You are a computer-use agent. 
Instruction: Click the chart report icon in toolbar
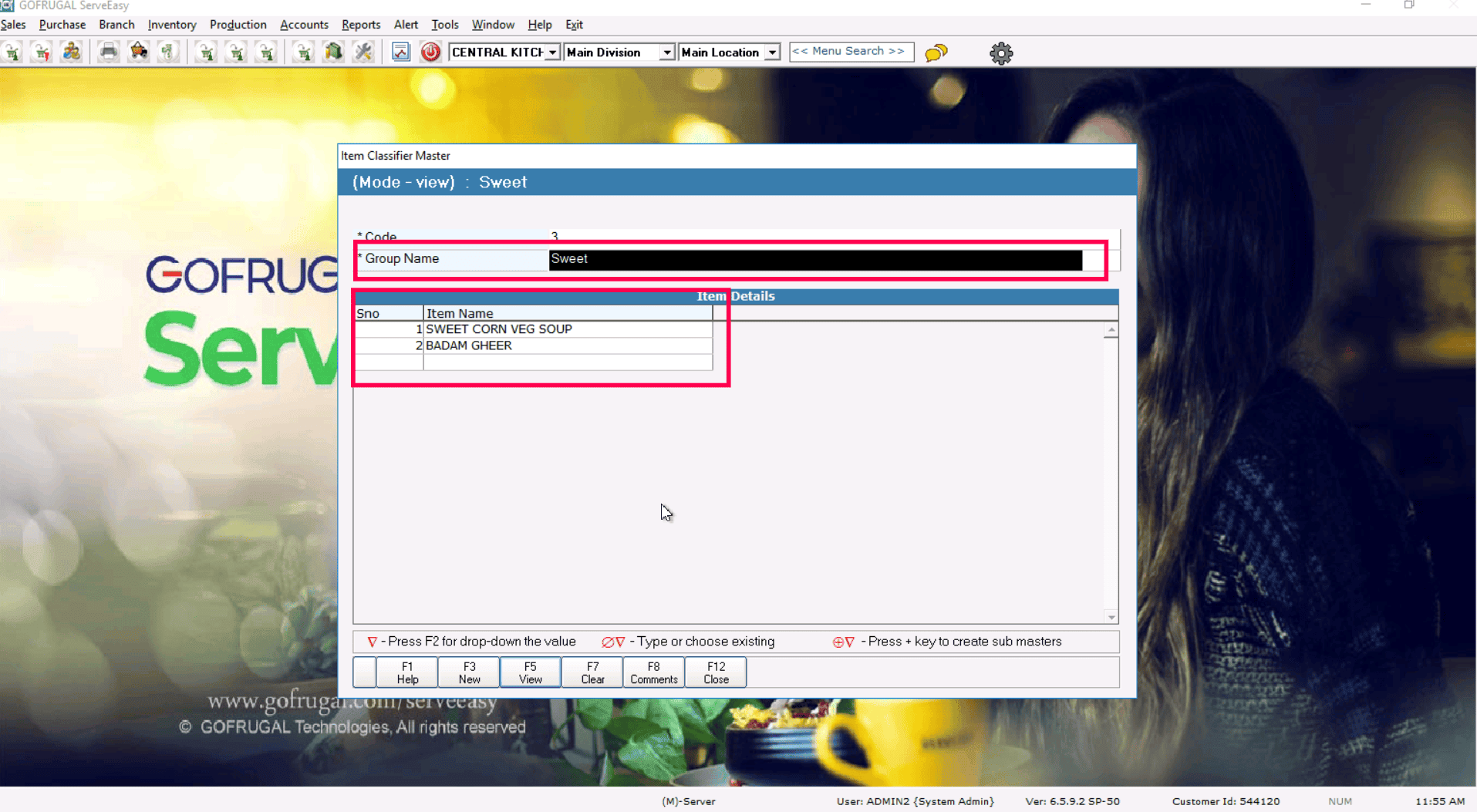(400, 52)
